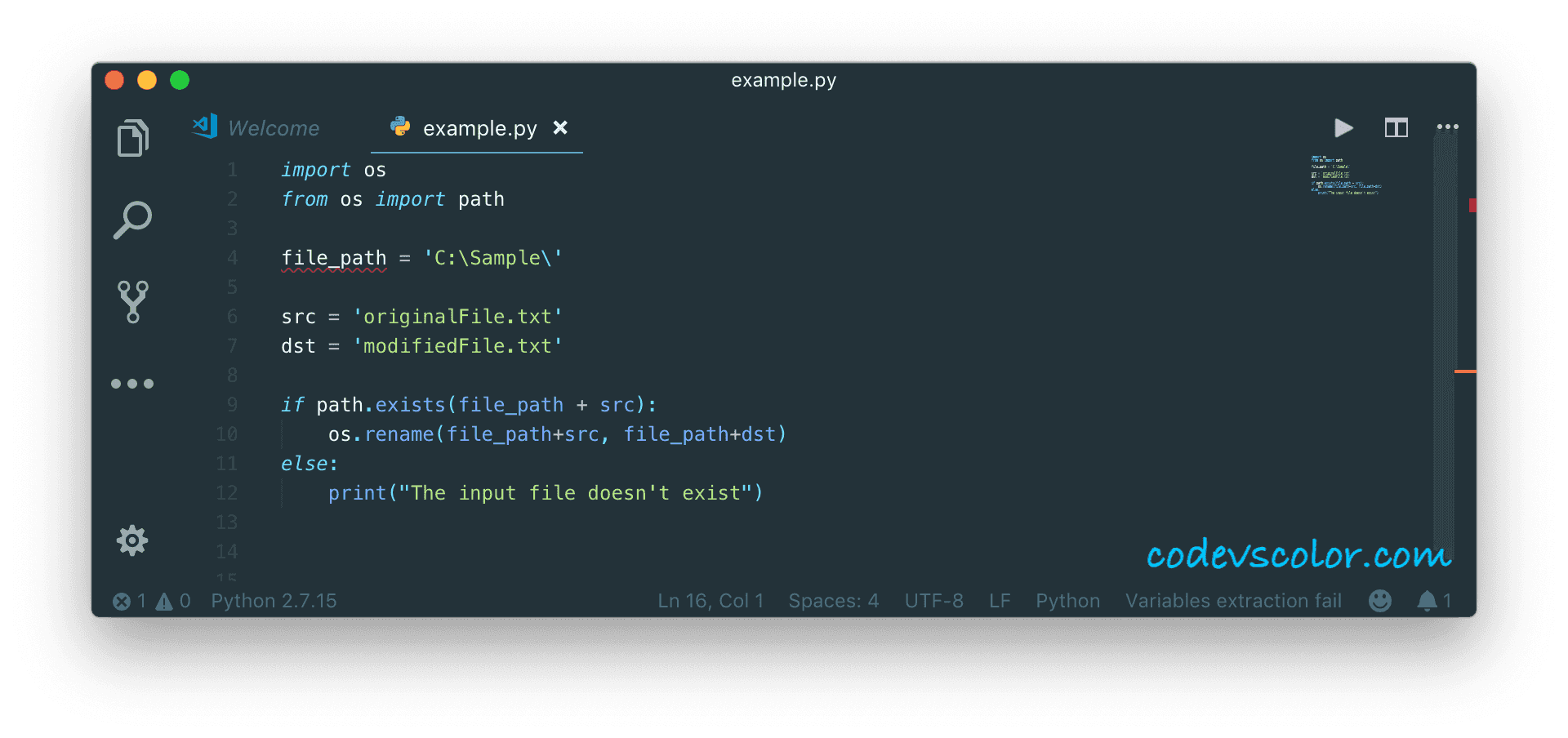Select the example.py tab

(x=479, y=128)
